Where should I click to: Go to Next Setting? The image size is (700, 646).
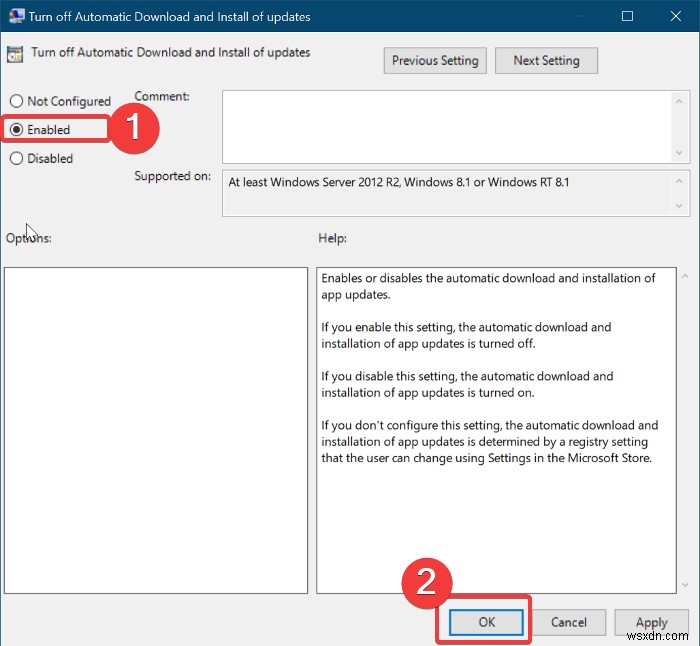(x=546, y=60)
